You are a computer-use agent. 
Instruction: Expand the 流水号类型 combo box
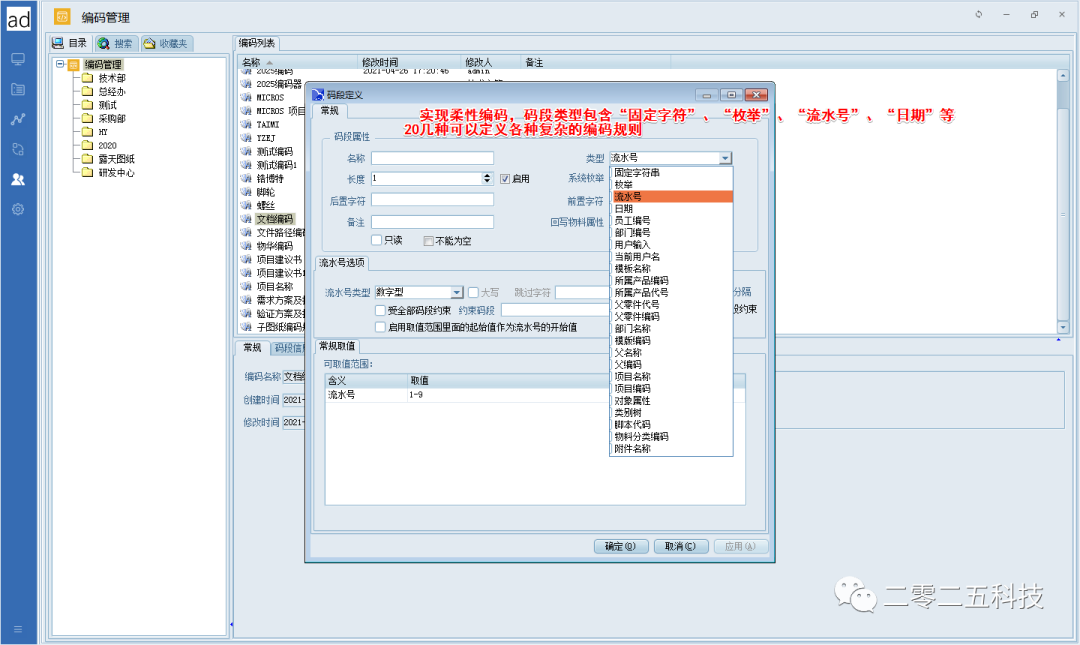(x=457, y=293)
